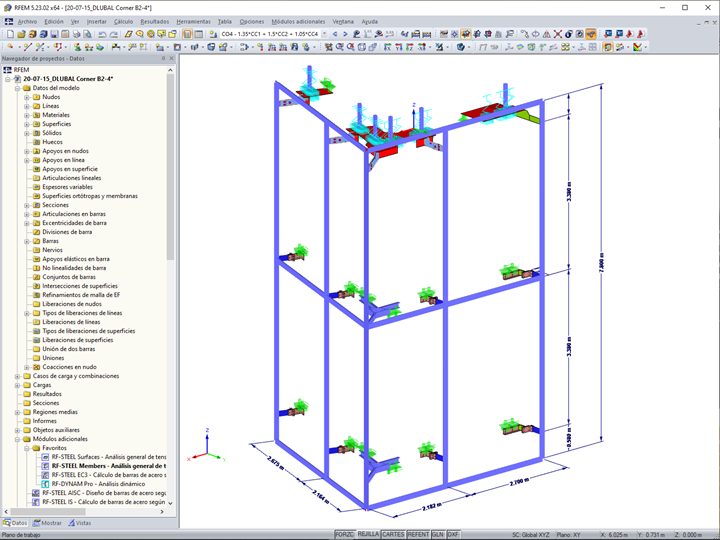Screen dimensions: 720x540
Task: Create a new model file
Action: 10,34
